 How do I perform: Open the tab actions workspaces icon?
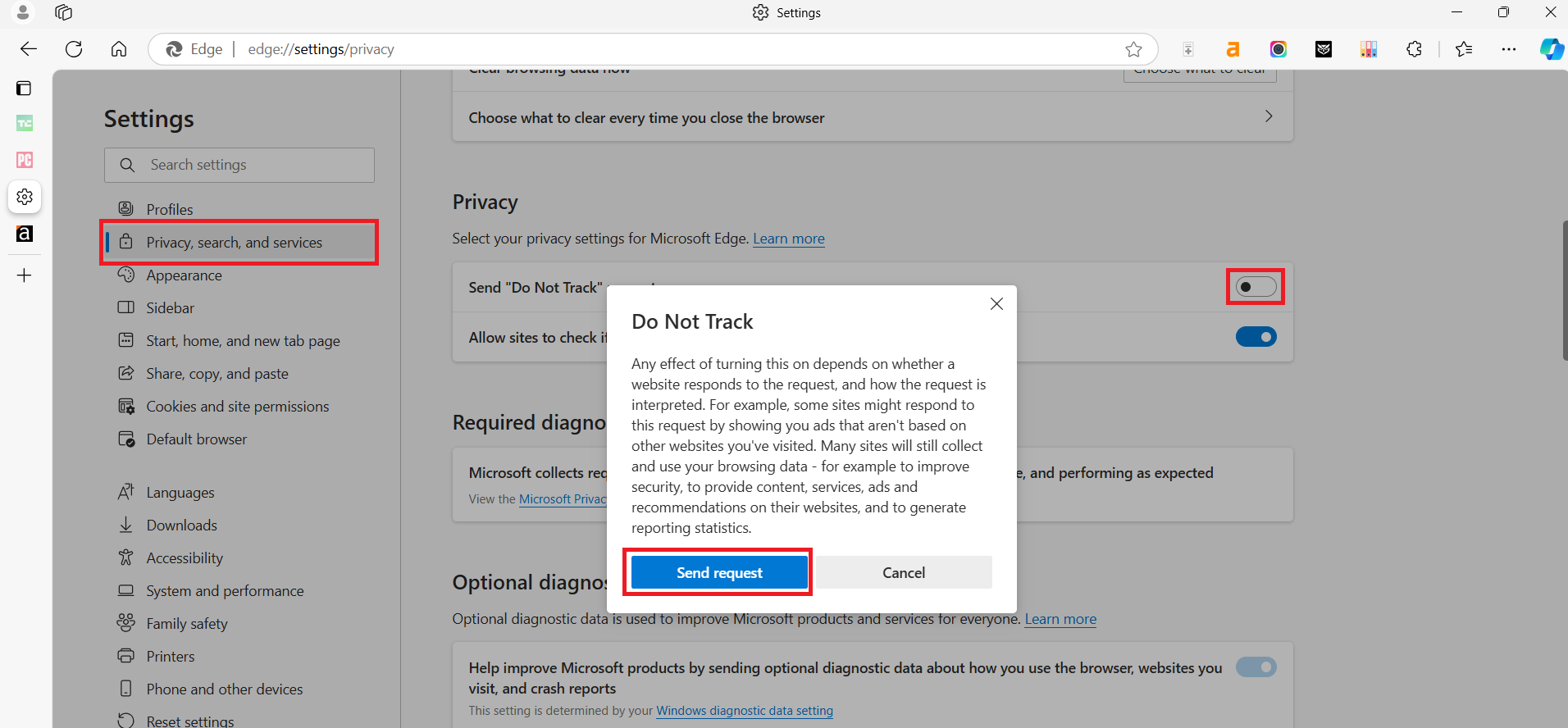(64, 12)
